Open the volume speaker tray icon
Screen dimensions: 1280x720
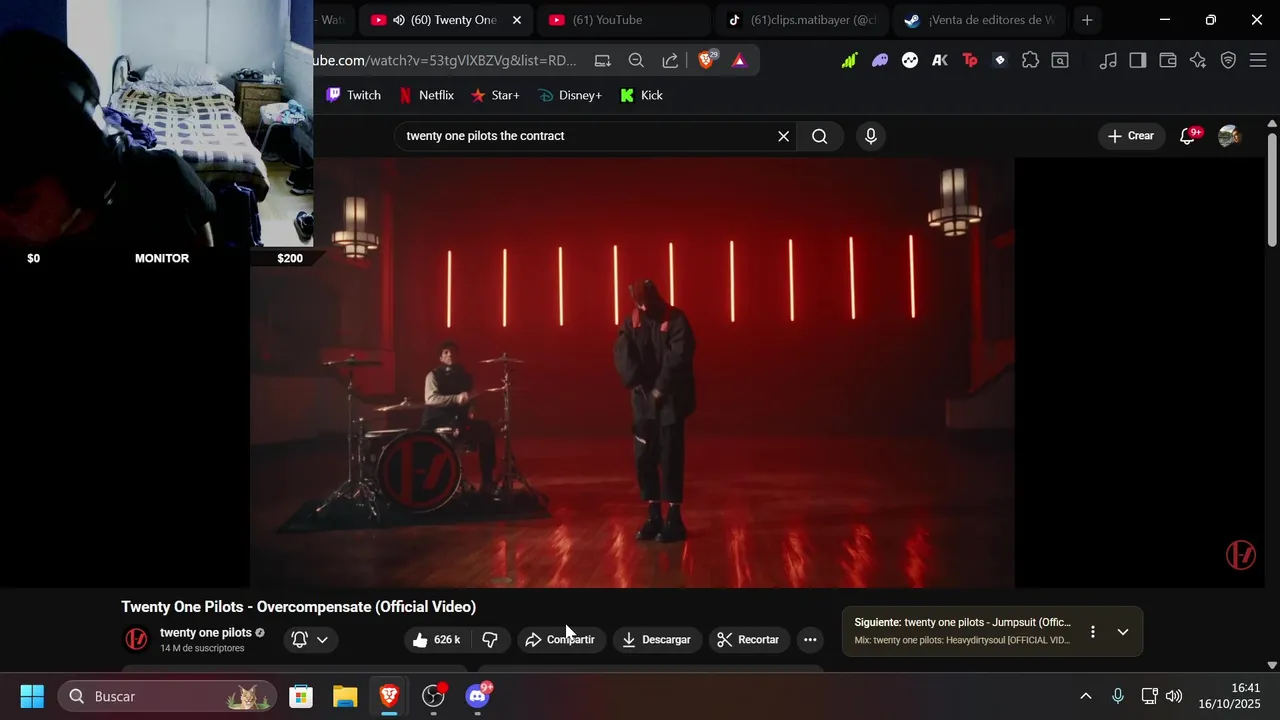point(1174,696)
